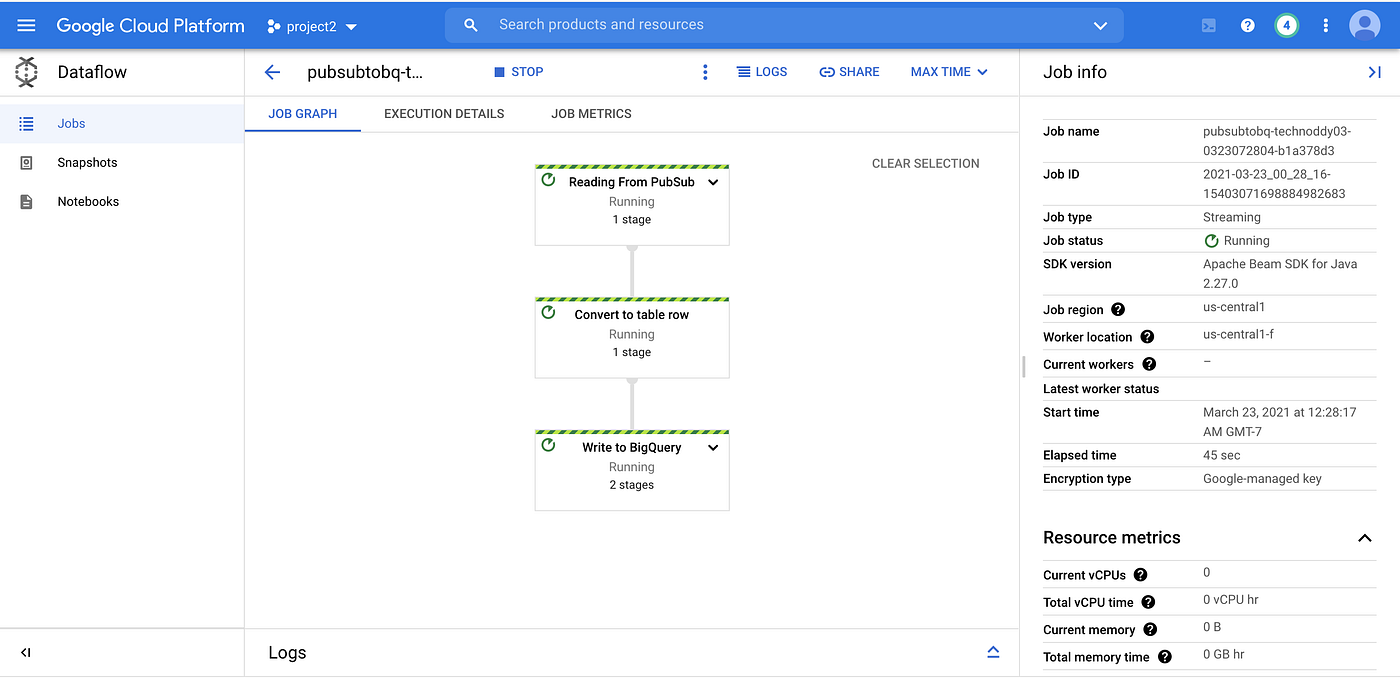Open the top bar settings kebab menu
The width and height of the screenshot is (1400, 678).
coord(1326,25)
